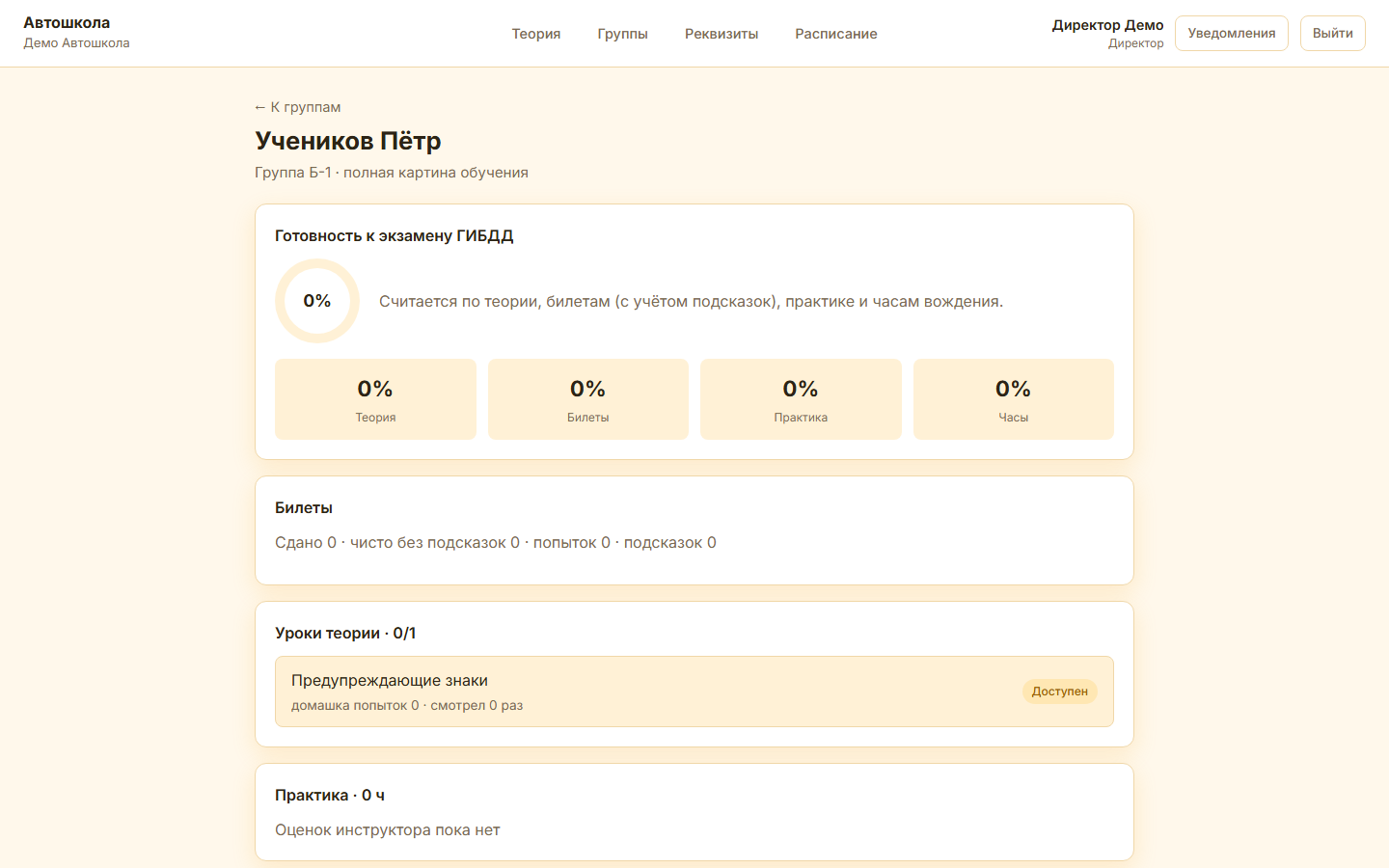
Task: Click the readiness calculation description text
Action: [x=692, y=302]
